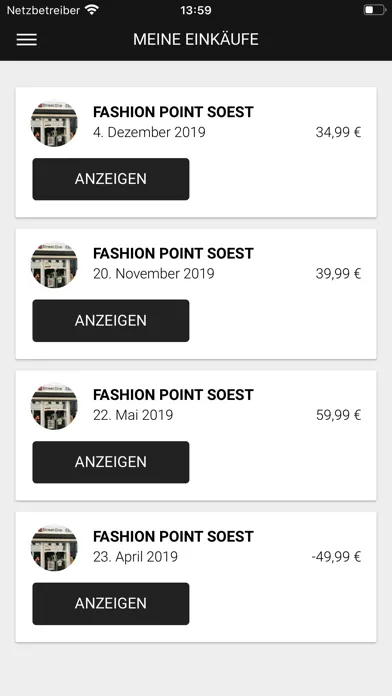The height and width of the screenshot is (696, 392).
Task: Open the hamburger menu icon
Action: (x=27, y=40)
